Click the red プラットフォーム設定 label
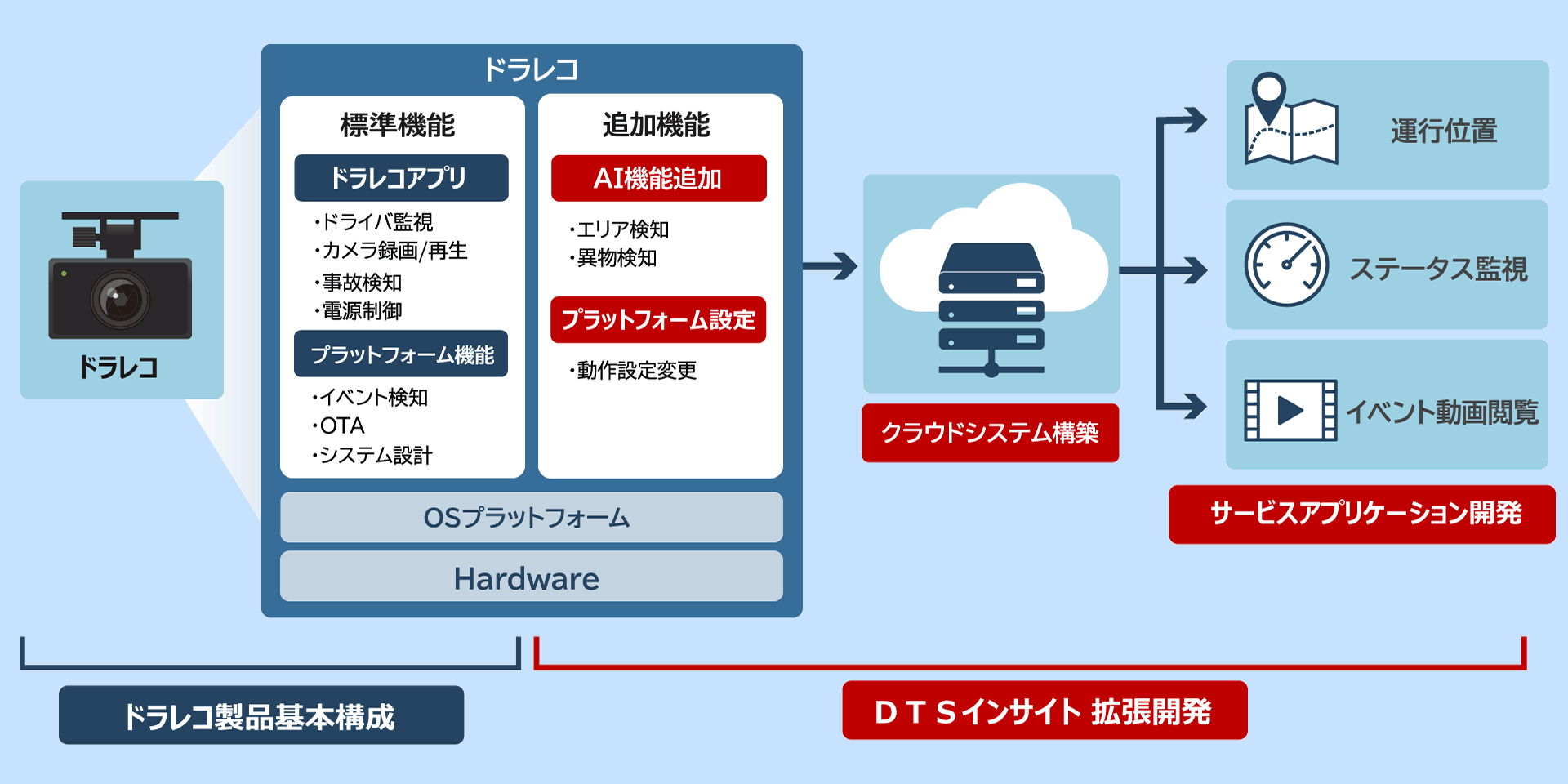Viewport: 1568px width, 784px height. [x=658, y=319]
